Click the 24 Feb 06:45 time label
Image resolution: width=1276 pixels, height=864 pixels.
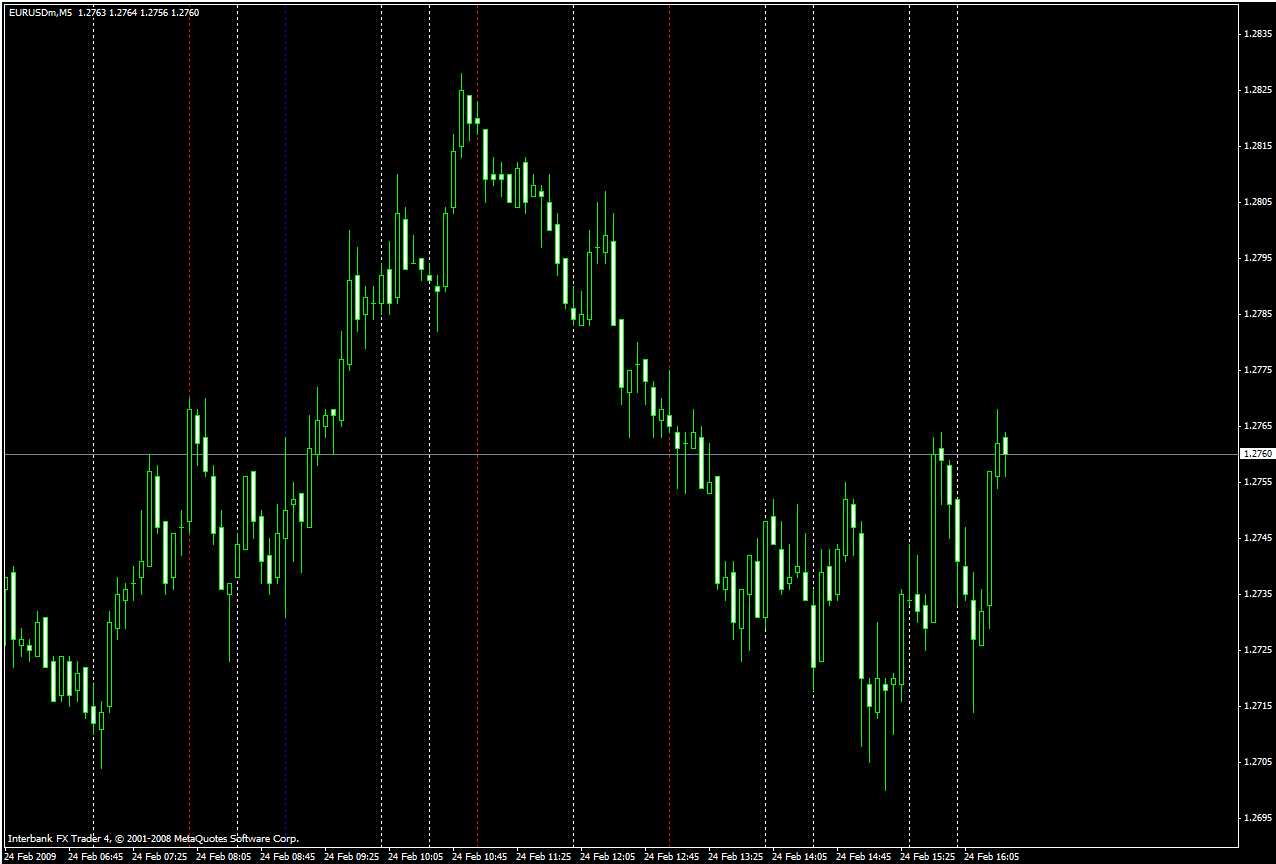[96, 857]
